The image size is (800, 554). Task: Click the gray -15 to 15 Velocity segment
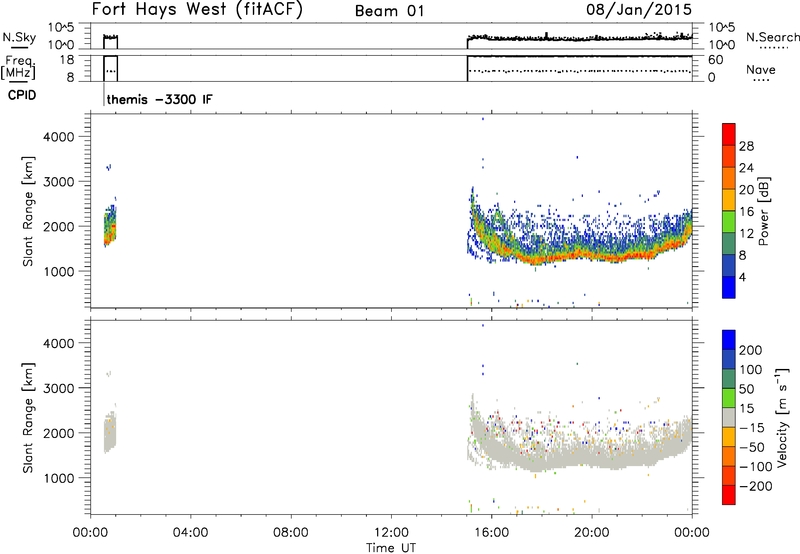[x=729, y=418]
